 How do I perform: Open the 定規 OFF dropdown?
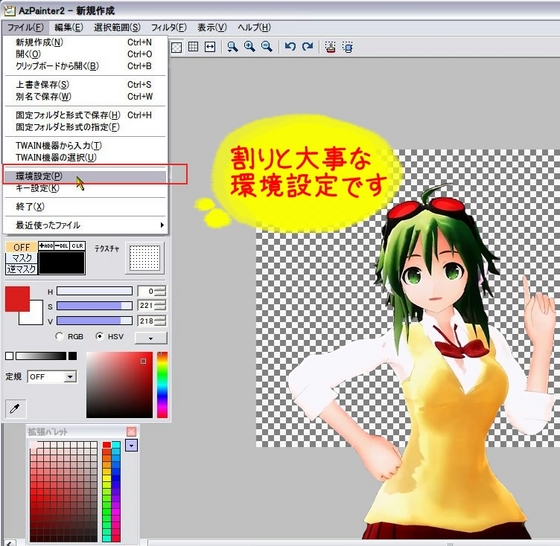pos(52,377)
